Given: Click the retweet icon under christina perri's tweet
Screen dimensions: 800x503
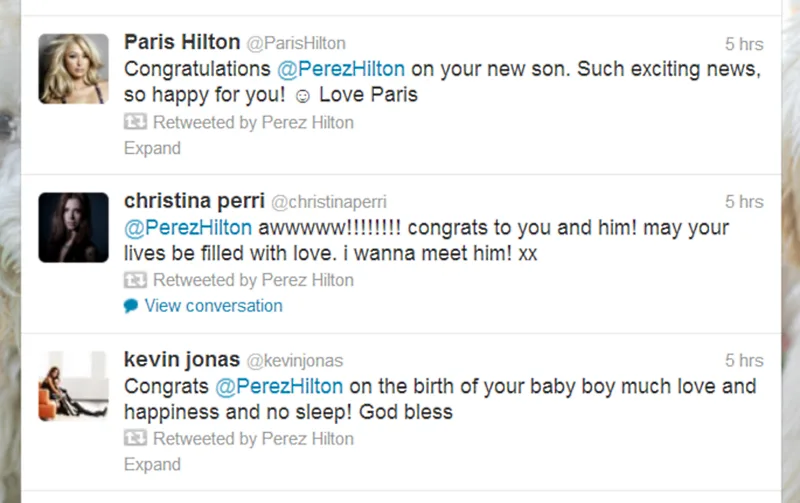Looking at the screenshot, I should coord(135,280).
